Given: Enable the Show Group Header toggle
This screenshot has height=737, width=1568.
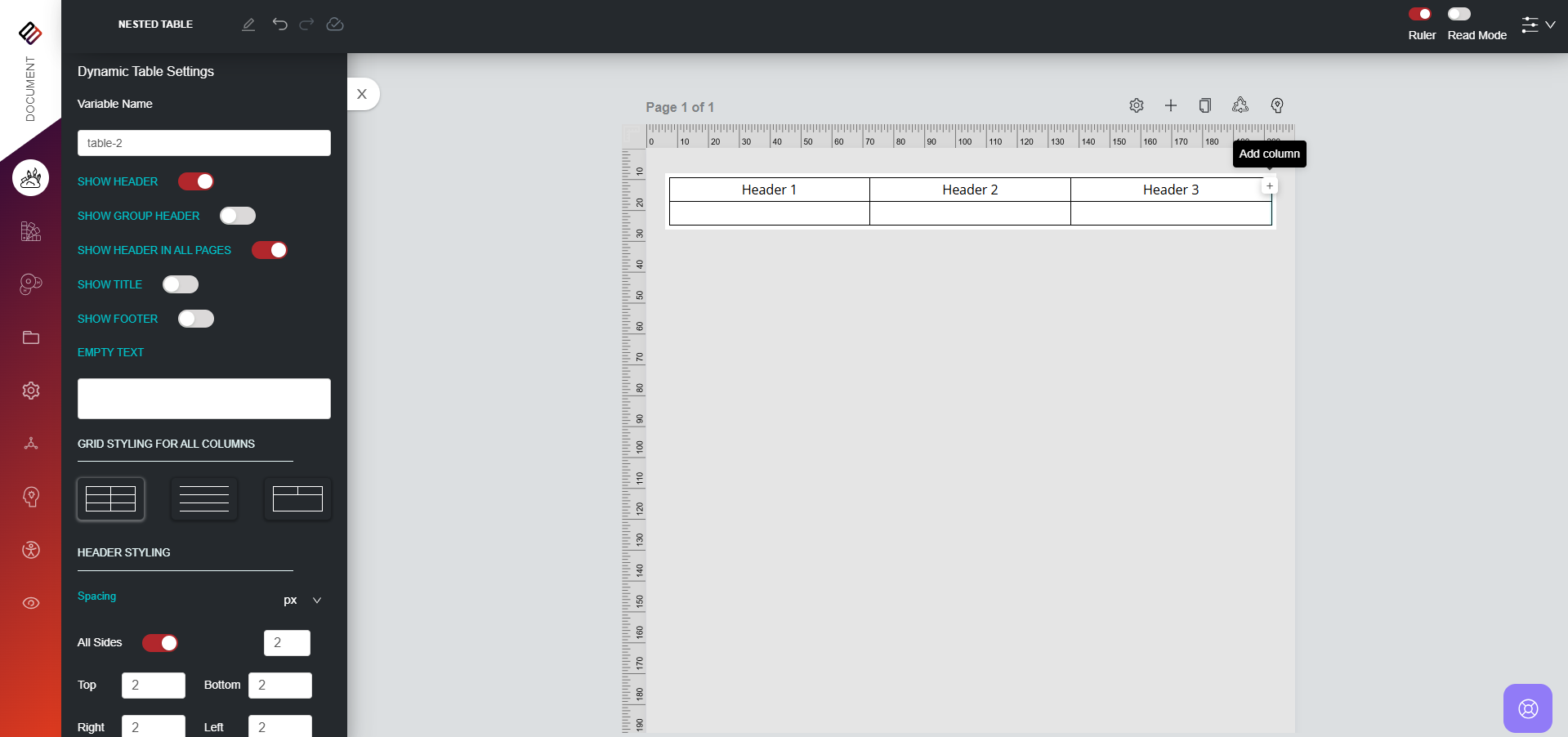Looking at the screenshot, I should point(238,216).
